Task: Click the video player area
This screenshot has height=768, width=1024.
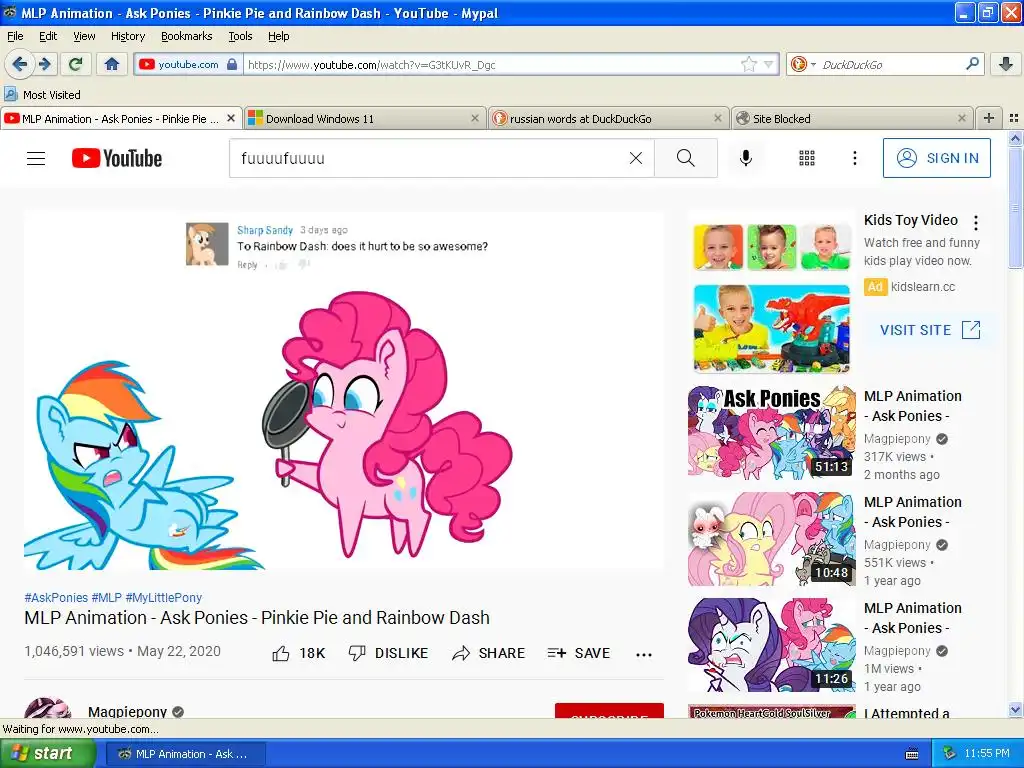Action: (344, 391)
